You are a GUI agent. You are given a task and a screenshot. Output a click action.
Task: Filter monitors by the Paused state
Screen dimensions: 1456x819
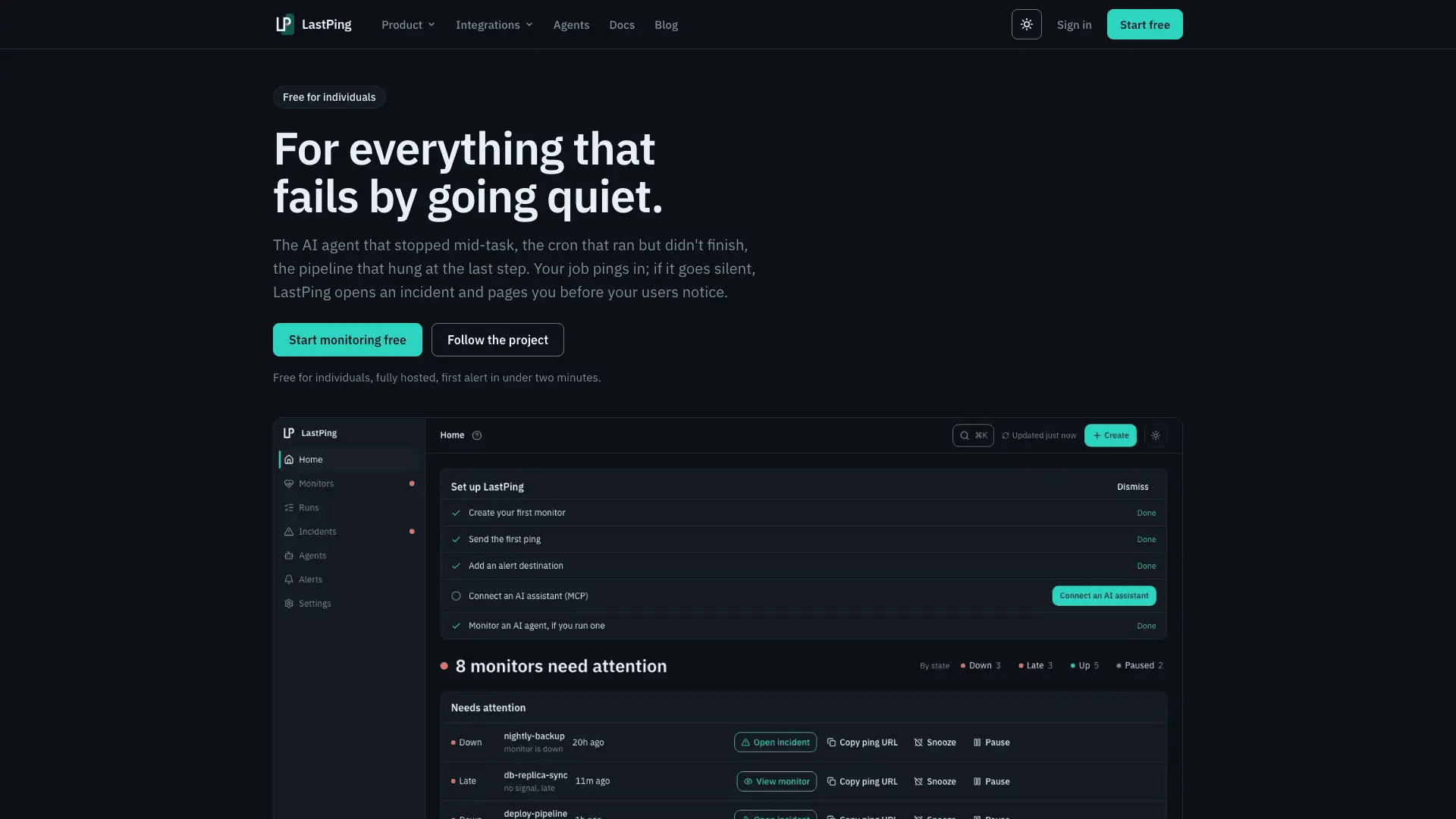1139,666
